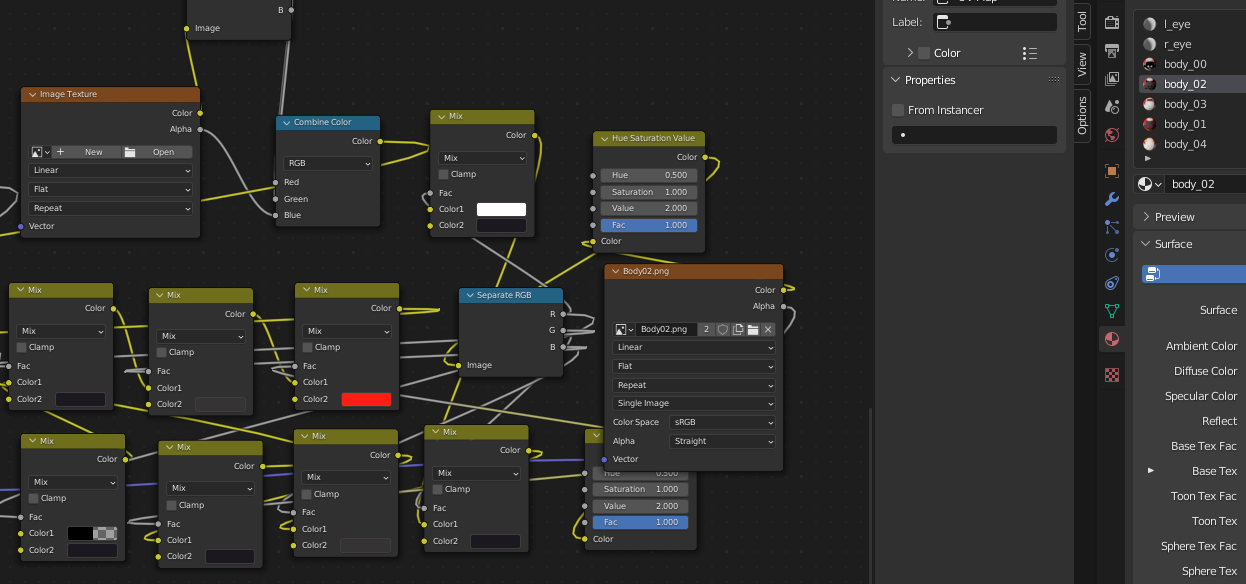The height and width of the screenshot is (584, 1246).
Task: Click the Properties panel grip dots
Action: 1054,80
